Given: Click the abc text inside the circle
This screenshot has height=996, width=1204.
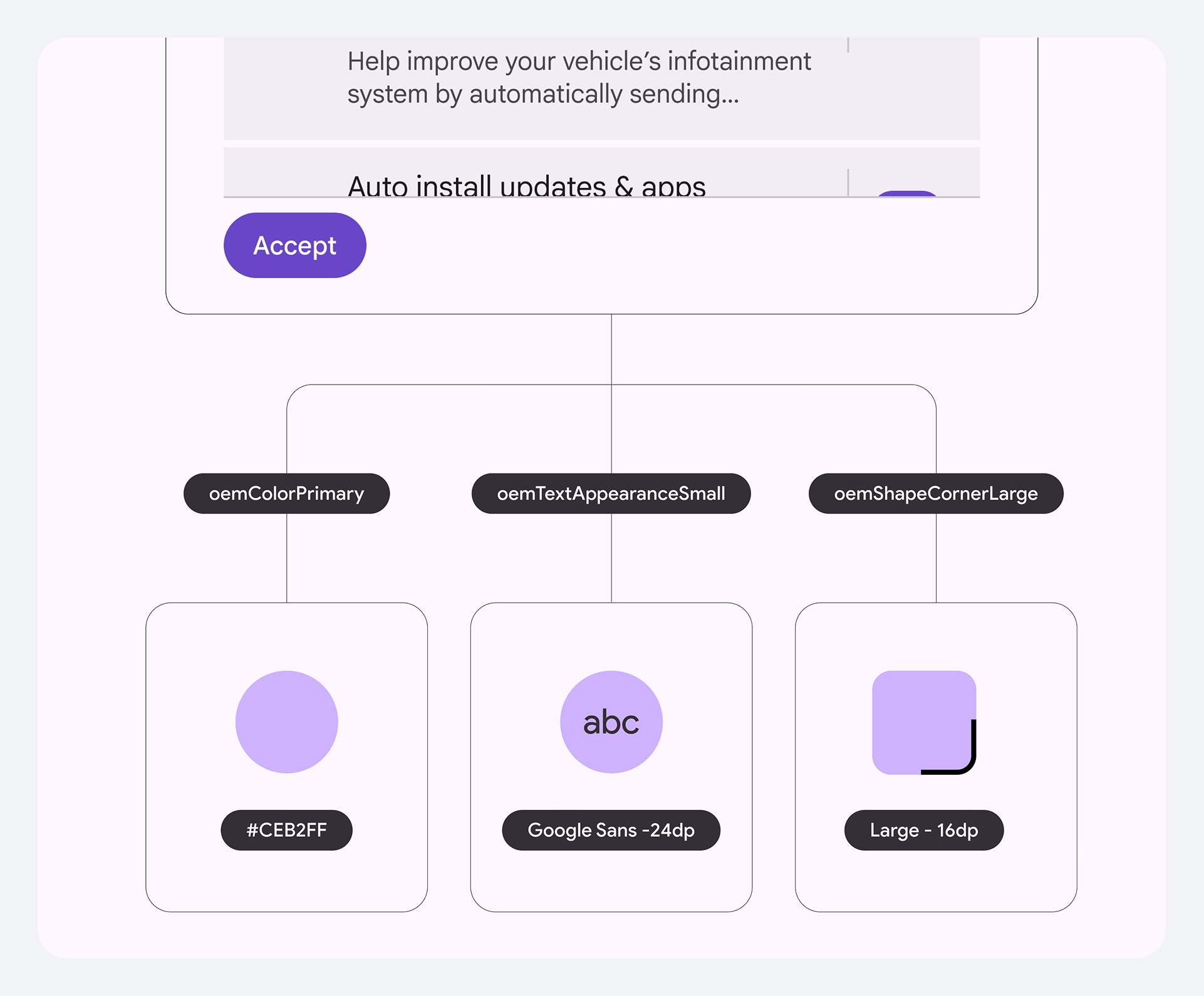Looking at the screenshot, I should tap(611, 722).
